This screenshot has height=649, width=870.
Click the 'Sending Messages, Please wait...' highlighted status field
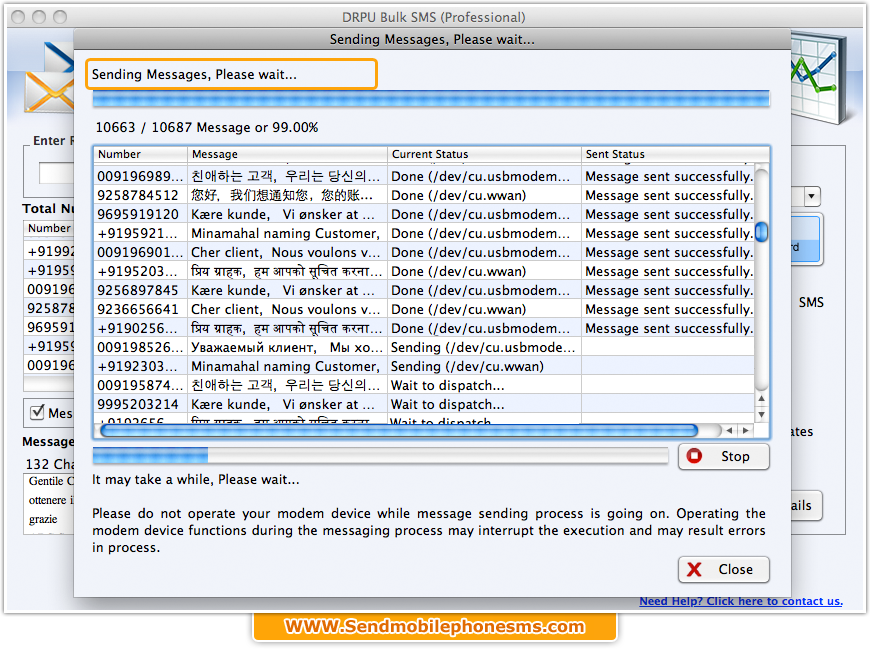pyautogui.click(x=231, y=74)
